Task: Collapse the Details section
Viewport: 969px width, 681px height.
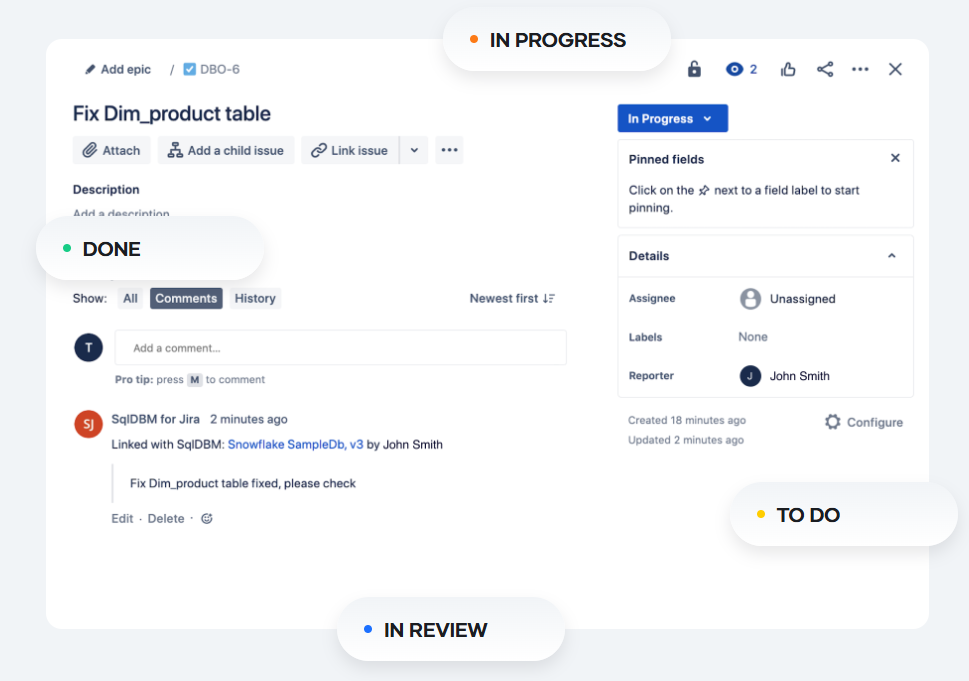Action: 892,256
